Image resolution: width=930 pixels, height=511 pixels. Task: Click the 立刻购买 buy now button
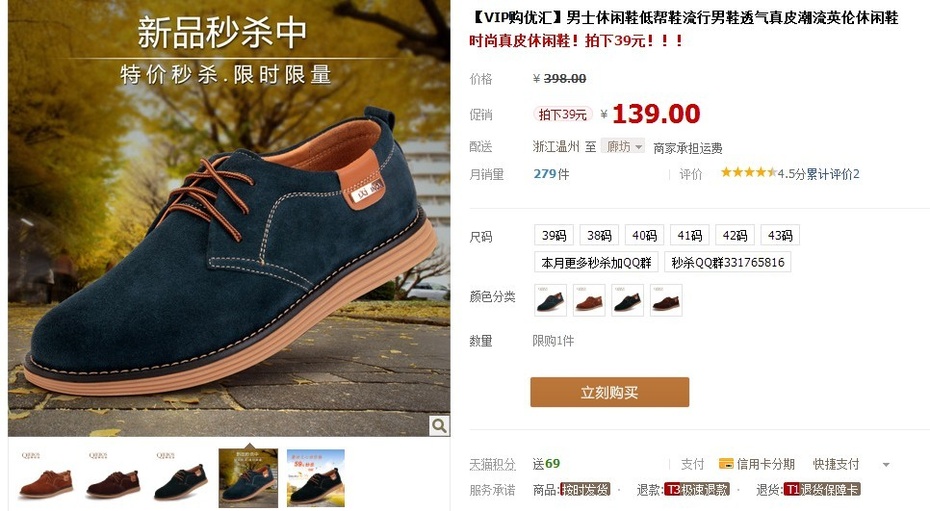pyautogui.click(x=610, y=392)
